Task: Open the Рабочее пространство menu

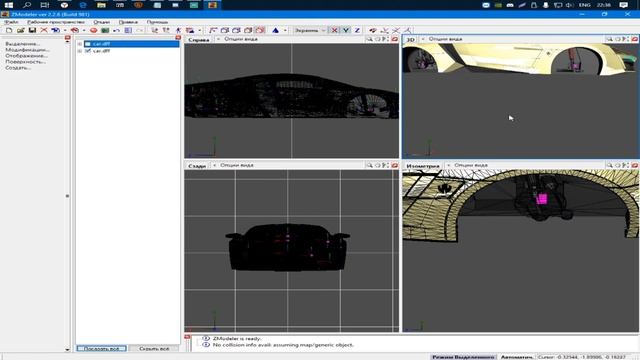Action: tap(56, 22)
